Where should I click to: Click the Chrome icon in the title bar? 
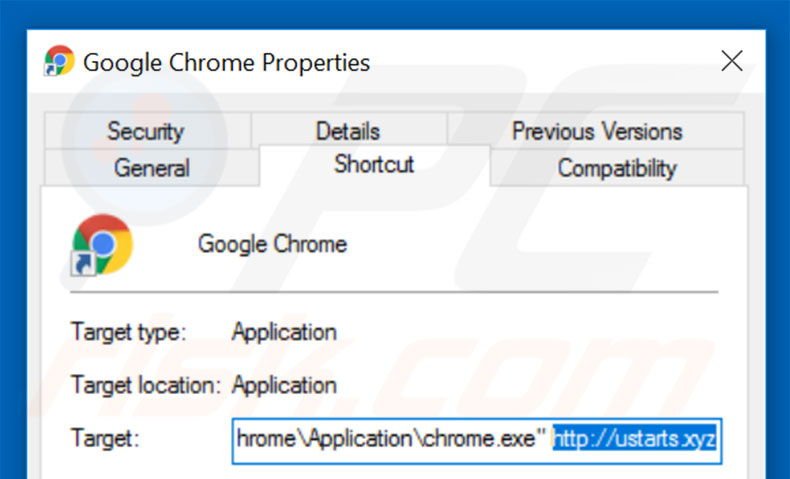59,61
